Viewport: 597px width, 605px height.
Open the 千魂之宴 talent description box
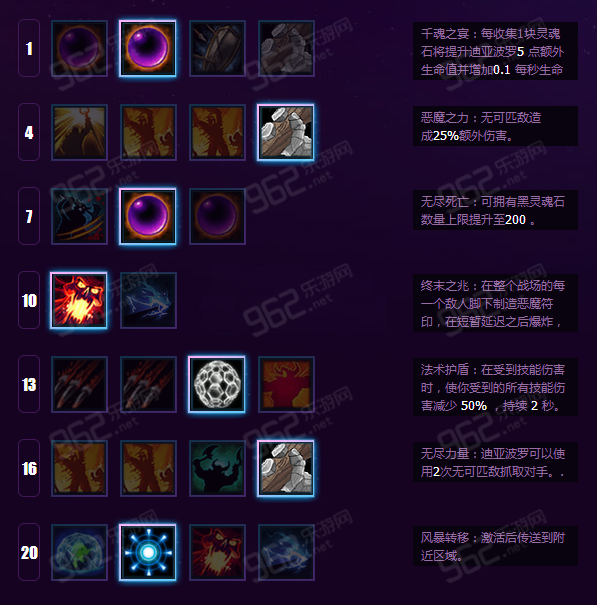(x=495, y=51)
